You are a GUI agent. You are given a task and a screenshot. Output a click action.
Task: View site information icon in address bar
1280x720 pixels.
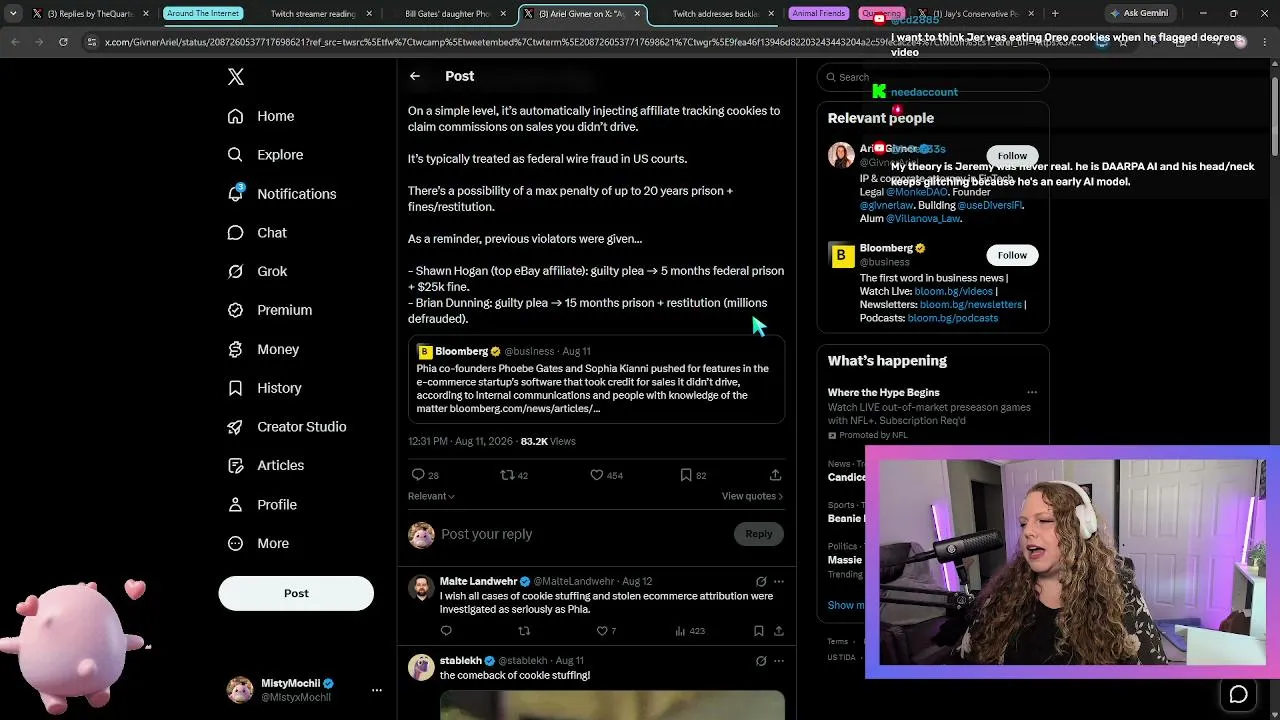pyautogui.click(x=92, y=42)
